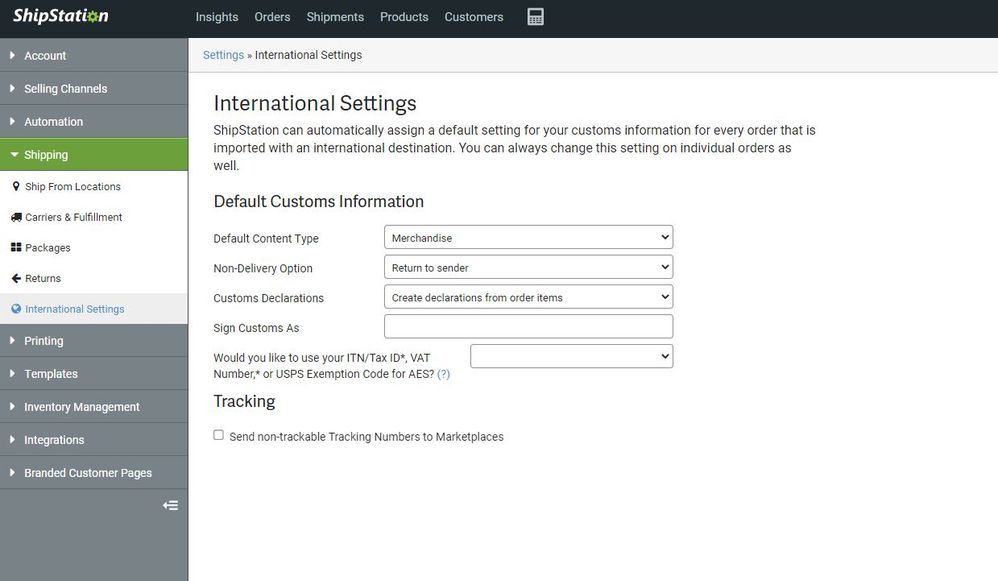Click the Packages grid icon
Image resolution: width=998 pixels, height=581 pixels.
16,247
